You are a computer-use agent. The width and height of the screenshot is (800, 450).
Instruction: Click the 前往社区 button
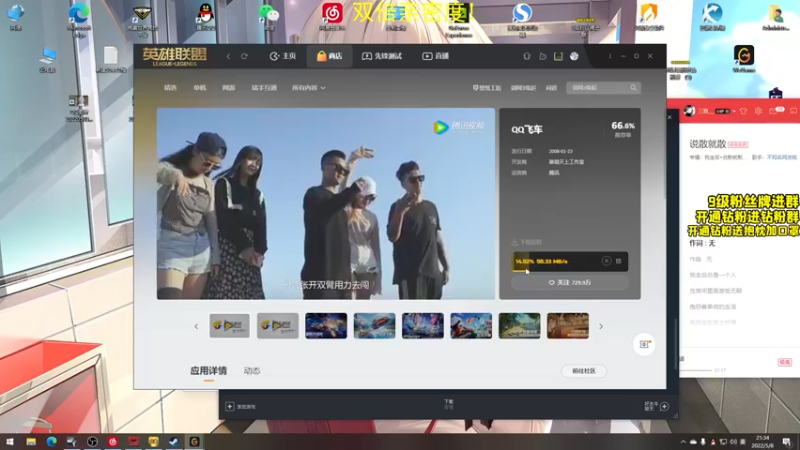(584, 371)
